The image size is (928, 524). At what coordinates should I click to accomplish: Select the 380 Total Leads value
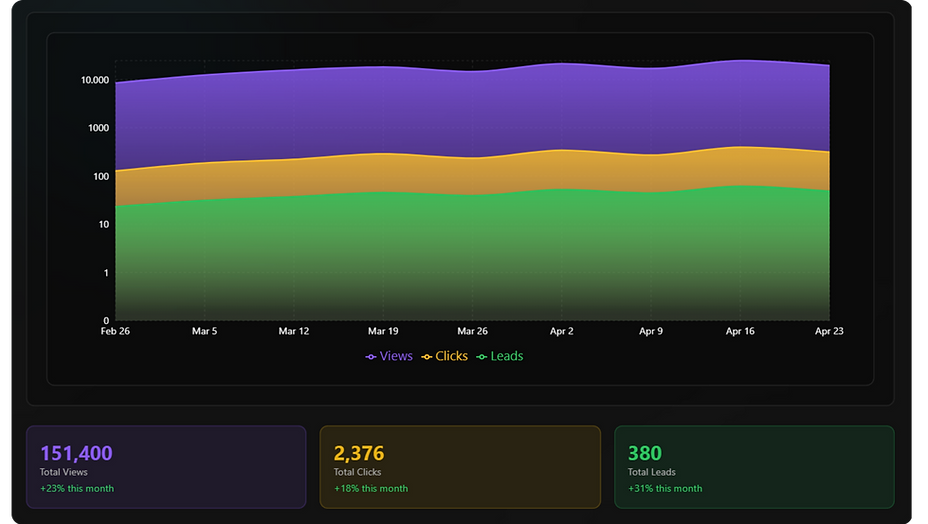tap(645, 453)
